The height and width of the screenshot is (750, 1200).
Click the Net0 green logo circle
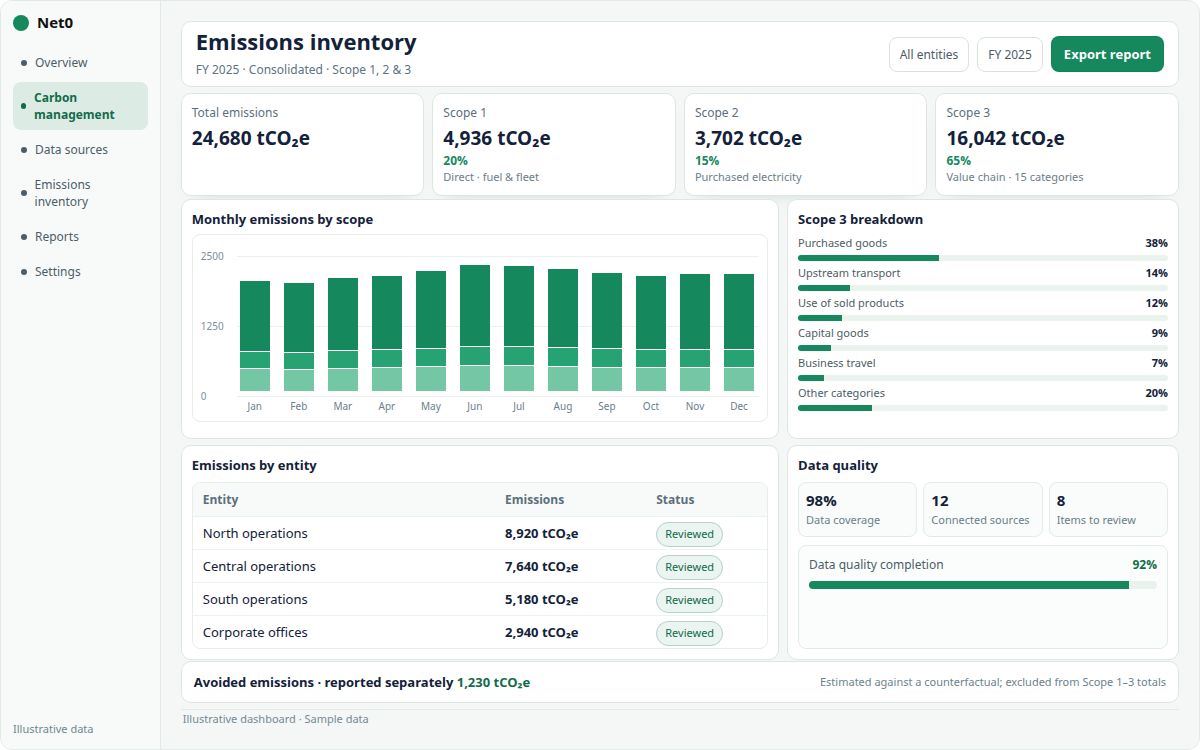click(21, 23)
